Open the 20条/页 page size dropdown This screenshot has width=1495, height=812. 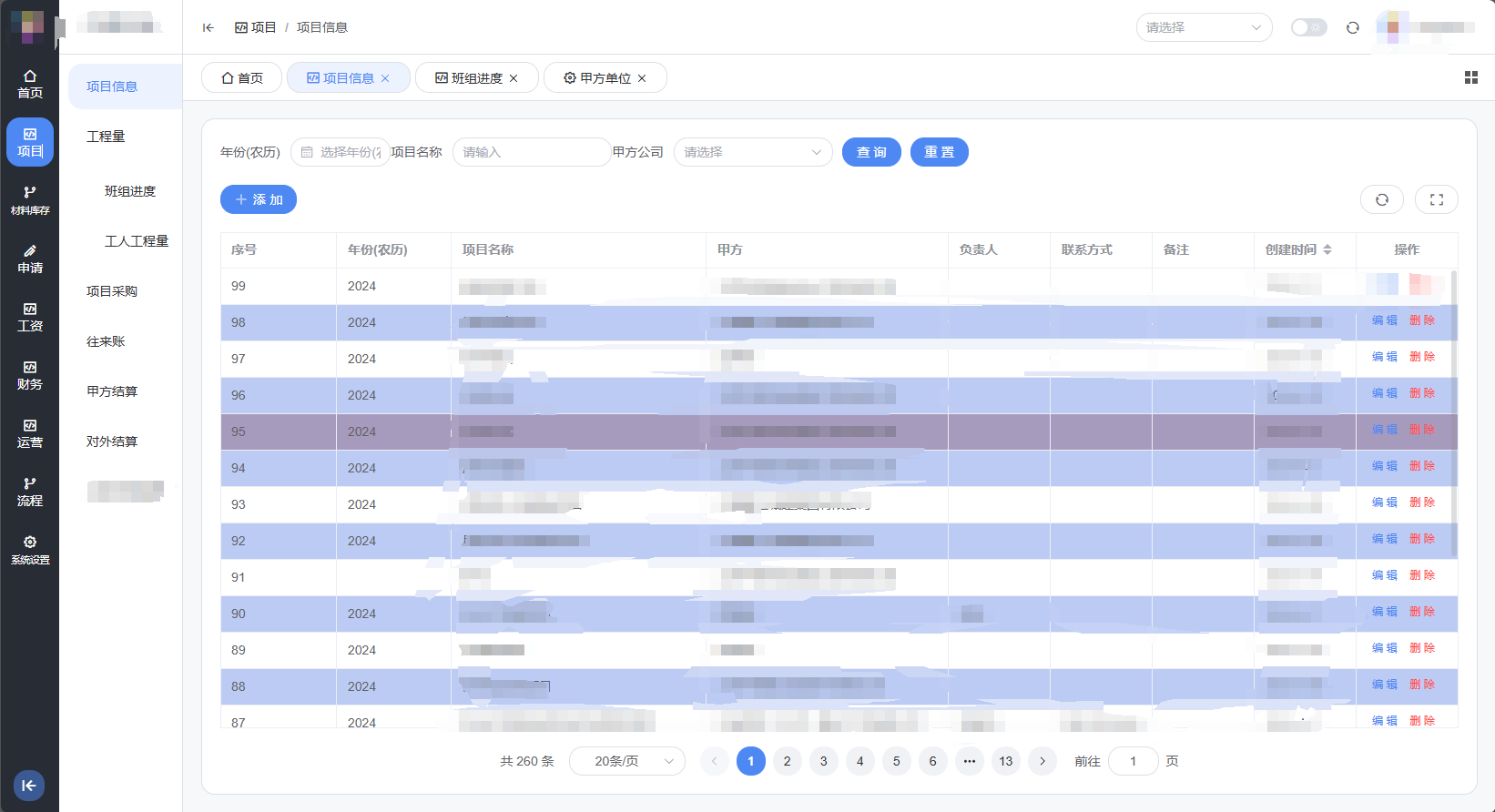click(627, 761)
